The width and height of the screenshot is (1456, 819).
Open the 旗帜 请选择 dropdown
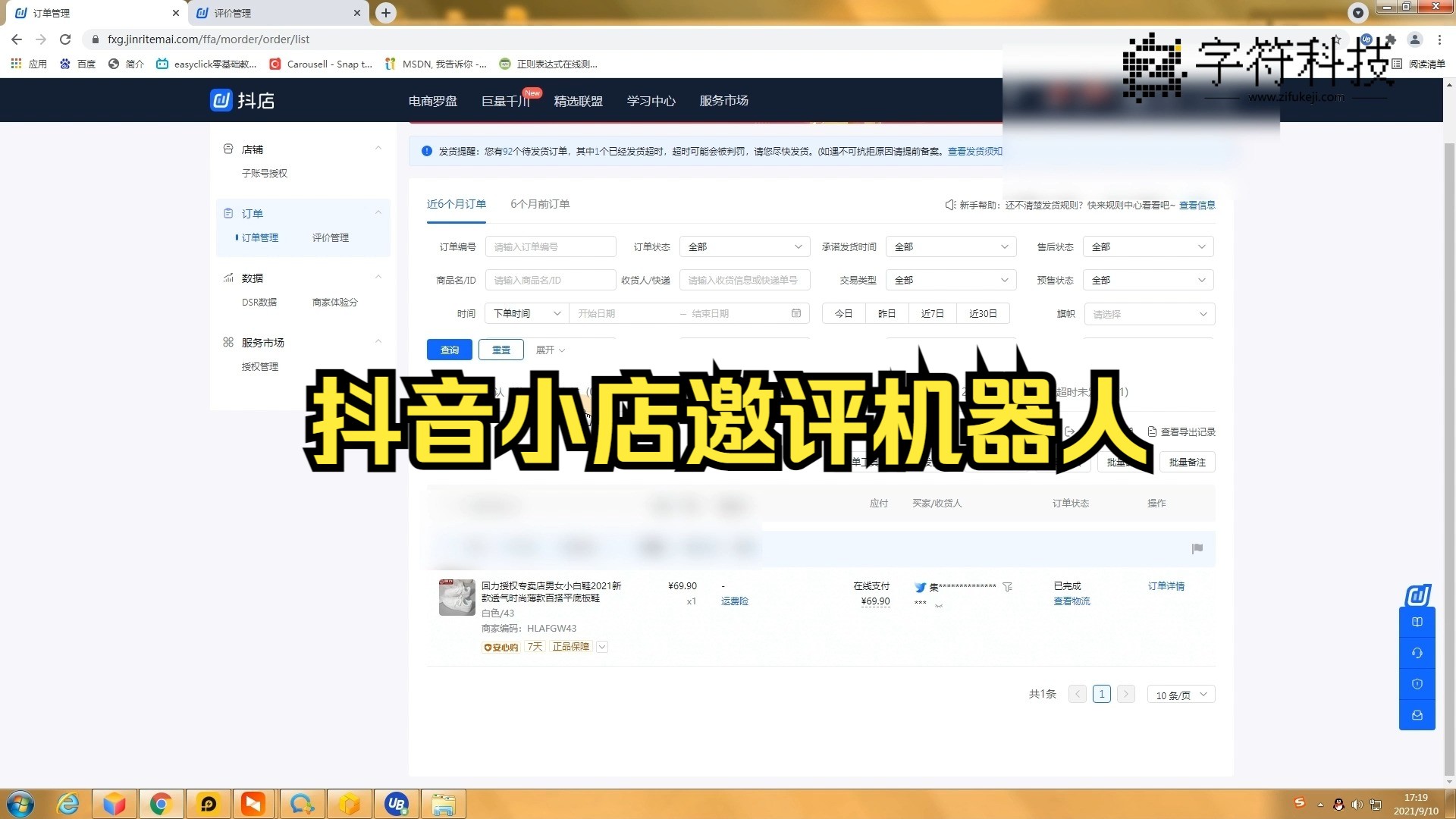(1149, 314)
